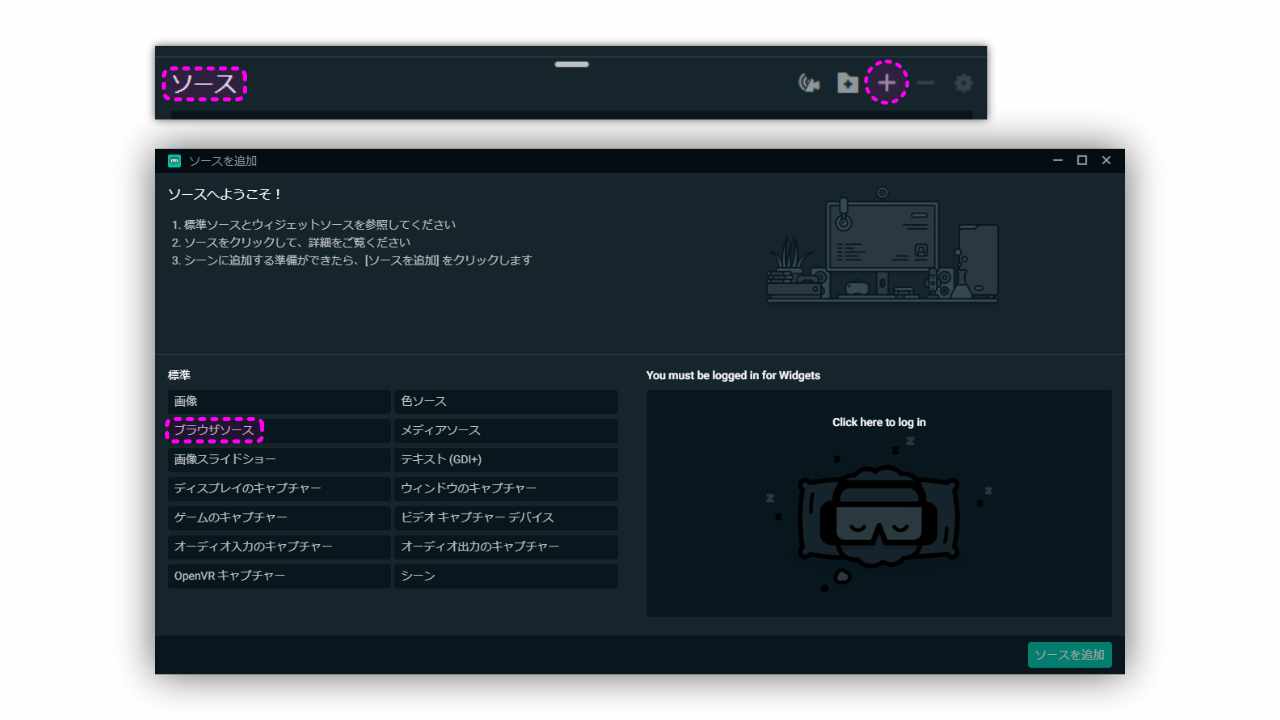Click the green ソースを追加 button
Image resolution: width=1280 pixels, height=720 pixels.
[x=1069, y=655]
